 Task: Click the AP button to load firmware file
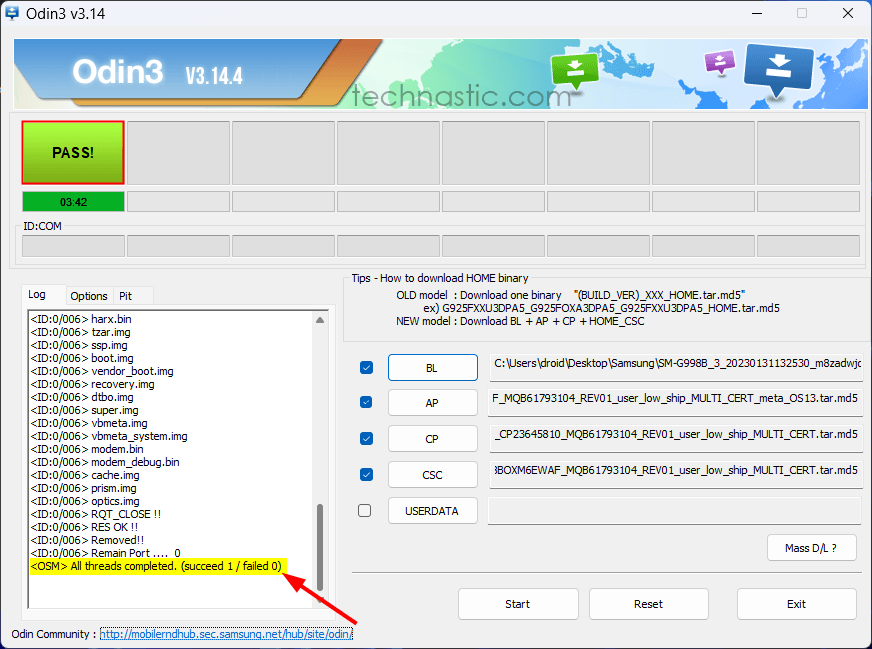432,402
